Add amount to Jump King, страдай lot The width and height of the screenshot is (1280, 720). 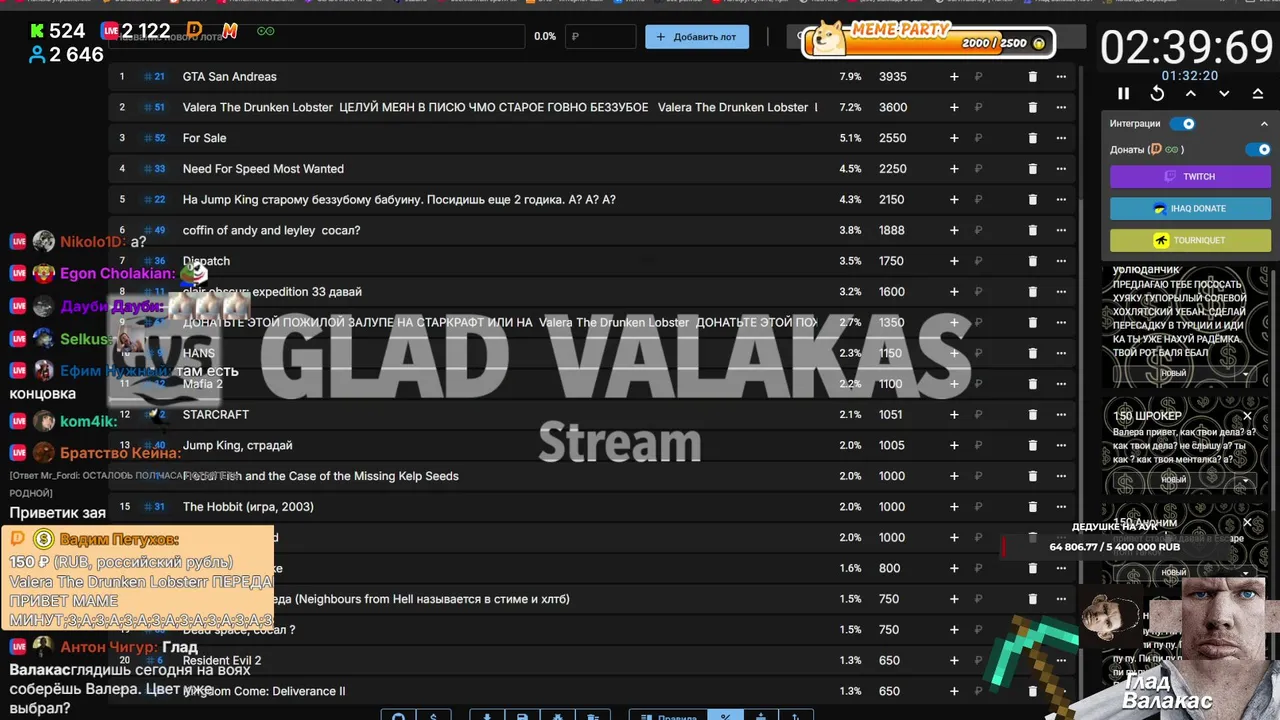[954, 445]
